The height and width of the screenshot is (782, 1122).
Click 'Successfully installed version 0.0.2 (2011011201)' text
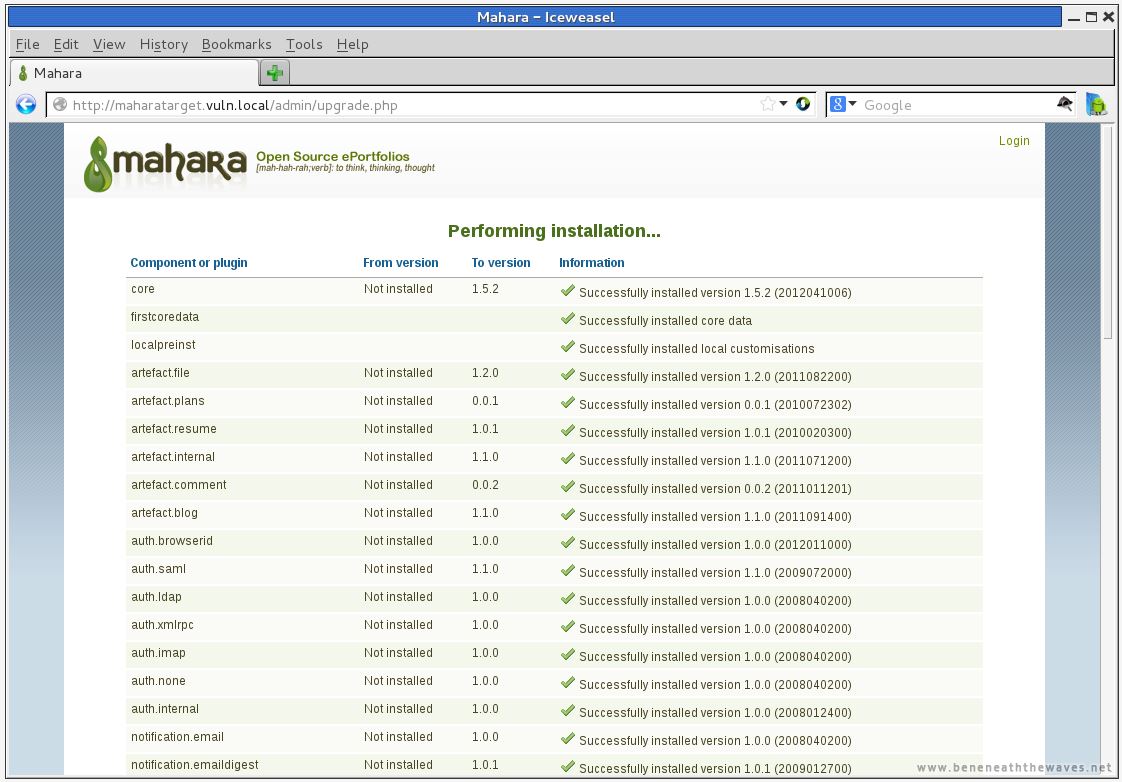tap(715, 489)
